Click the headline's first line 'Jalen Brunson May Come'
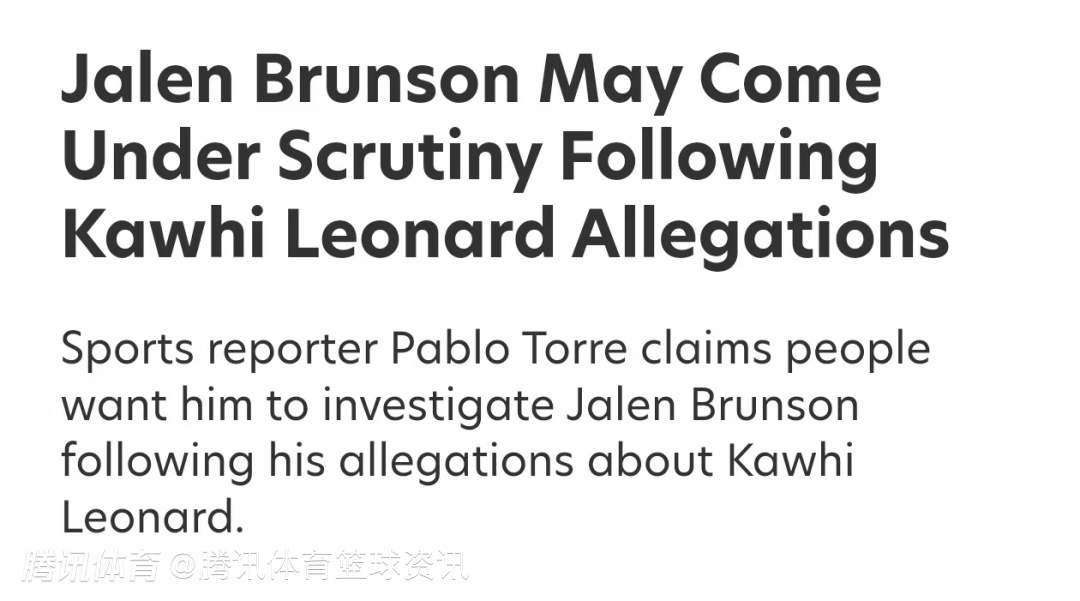Viewport: 1080px width, 601px height. [471, 78]
